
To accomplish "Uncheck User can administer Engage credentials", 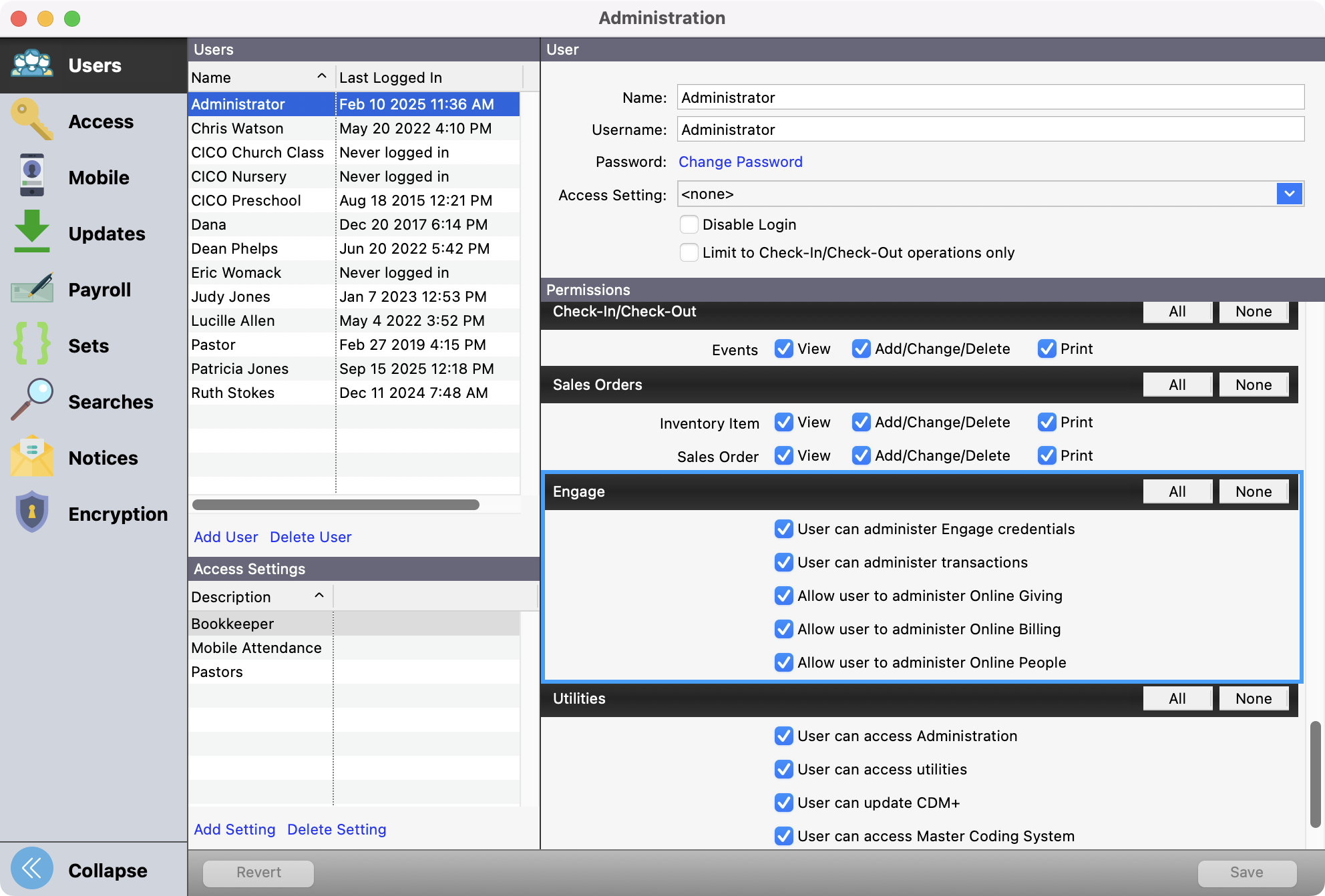I will pos(783,529).
